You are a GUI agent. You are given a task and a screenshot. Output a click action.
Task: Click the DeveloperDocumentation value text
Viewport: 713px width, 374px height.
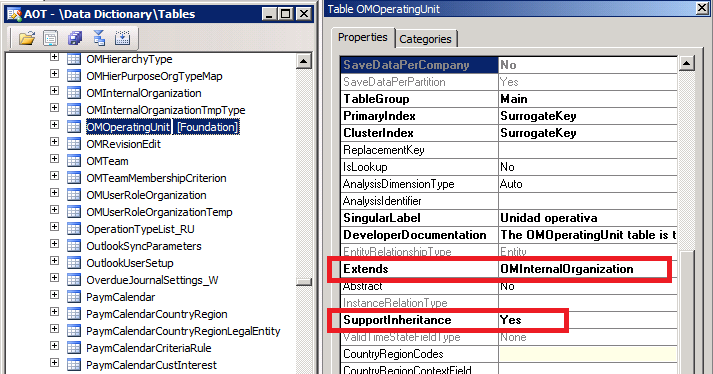(x=587, y=235)
